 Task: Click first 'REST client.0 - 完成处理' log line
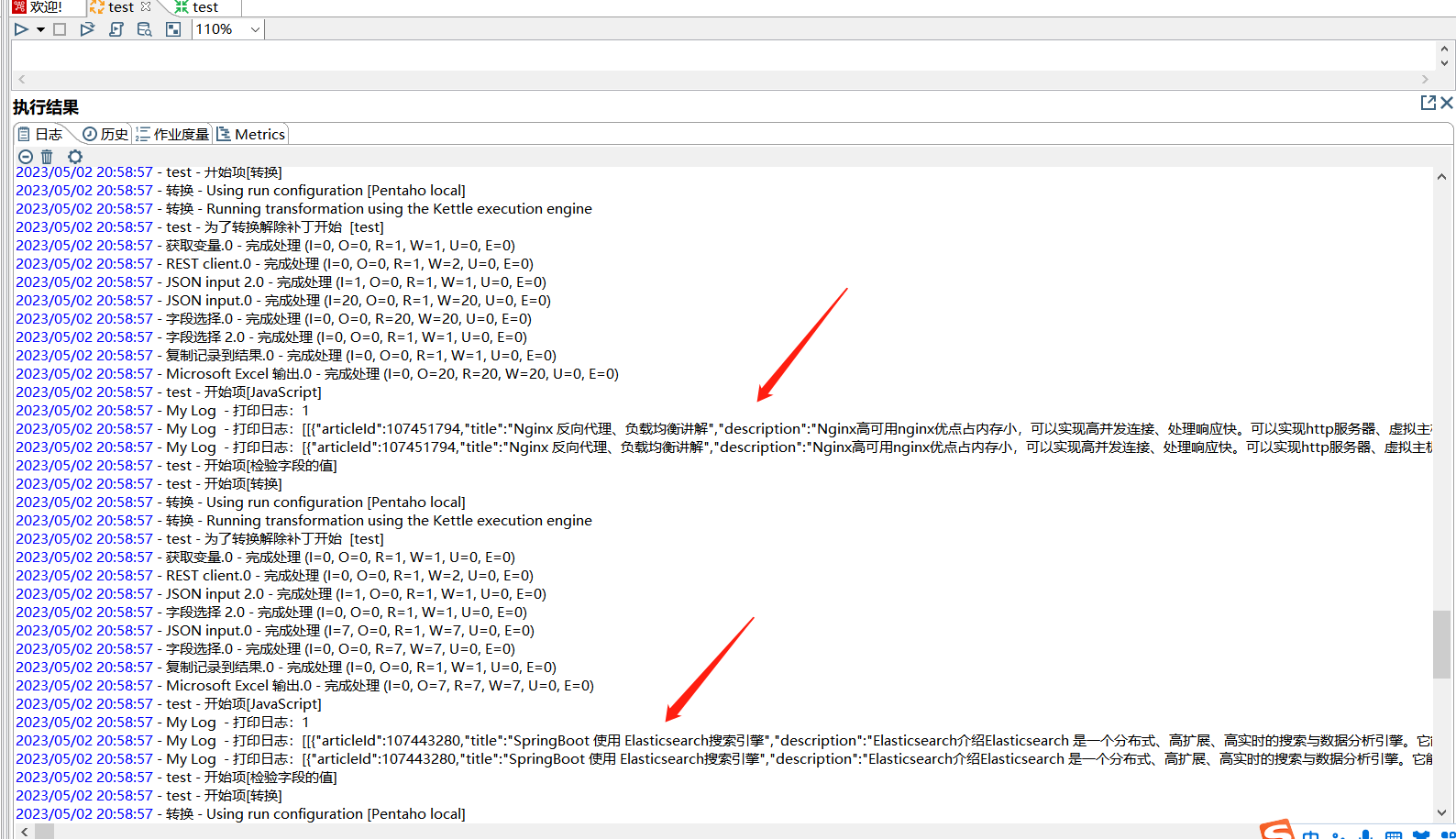click(274, 264)
